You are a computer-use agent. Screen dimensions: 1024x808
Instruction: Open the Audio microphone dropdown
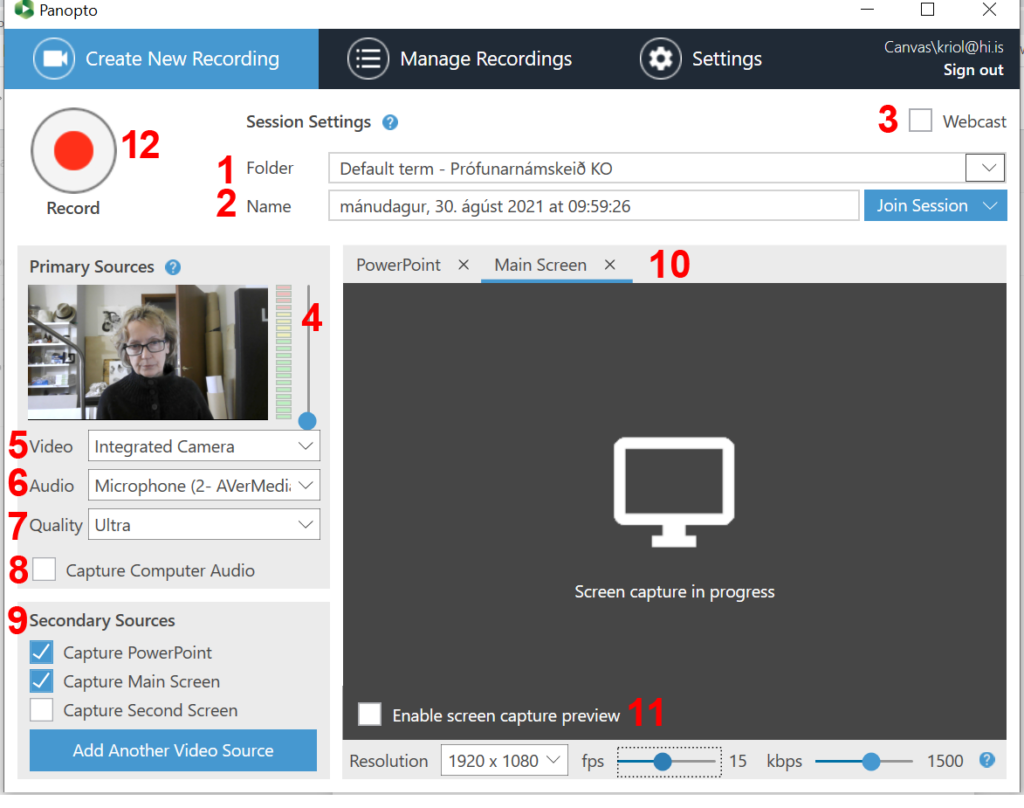(x=204, y=485)
